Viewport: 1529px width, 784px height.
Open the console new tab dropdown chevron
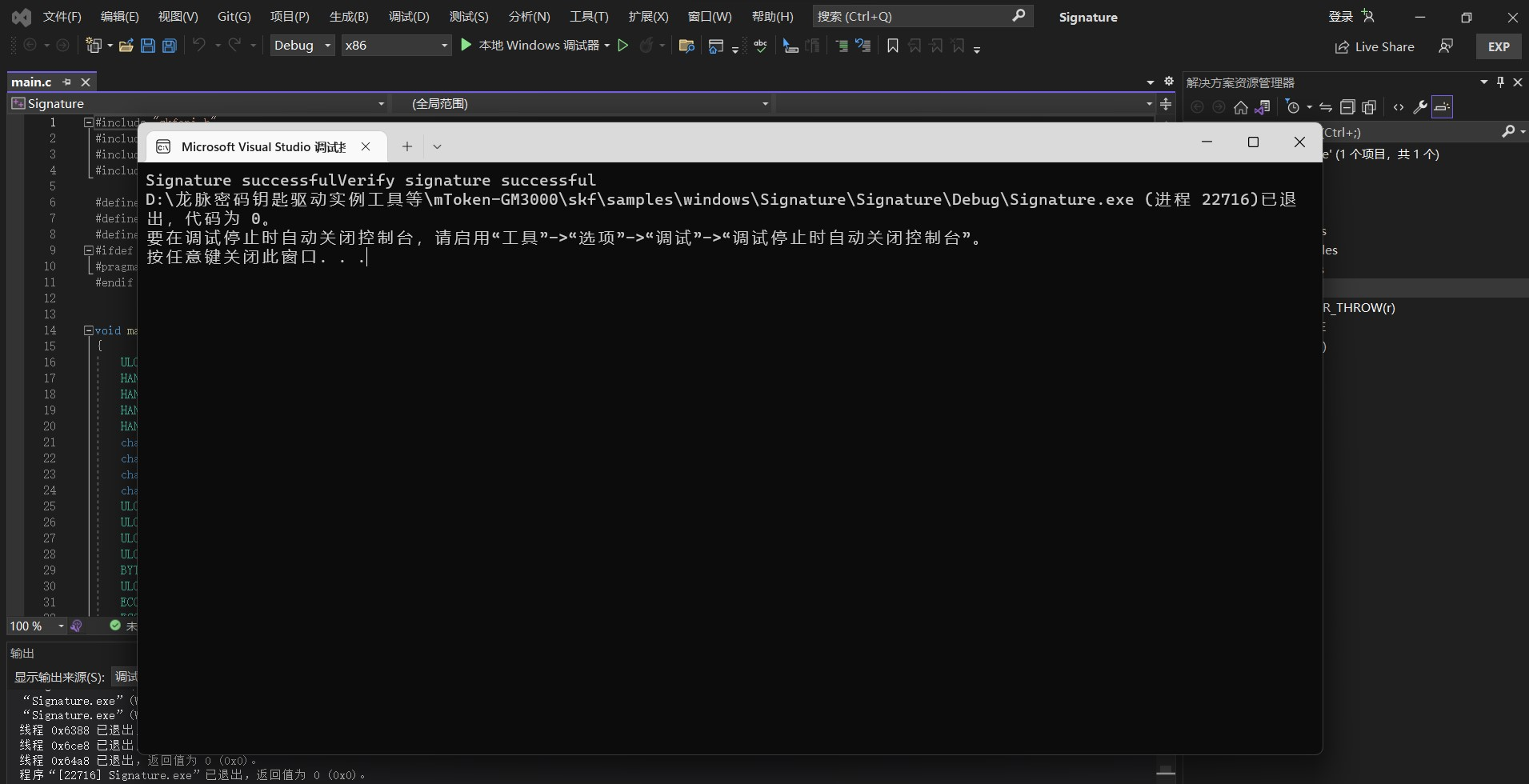(x=437, y=146)
